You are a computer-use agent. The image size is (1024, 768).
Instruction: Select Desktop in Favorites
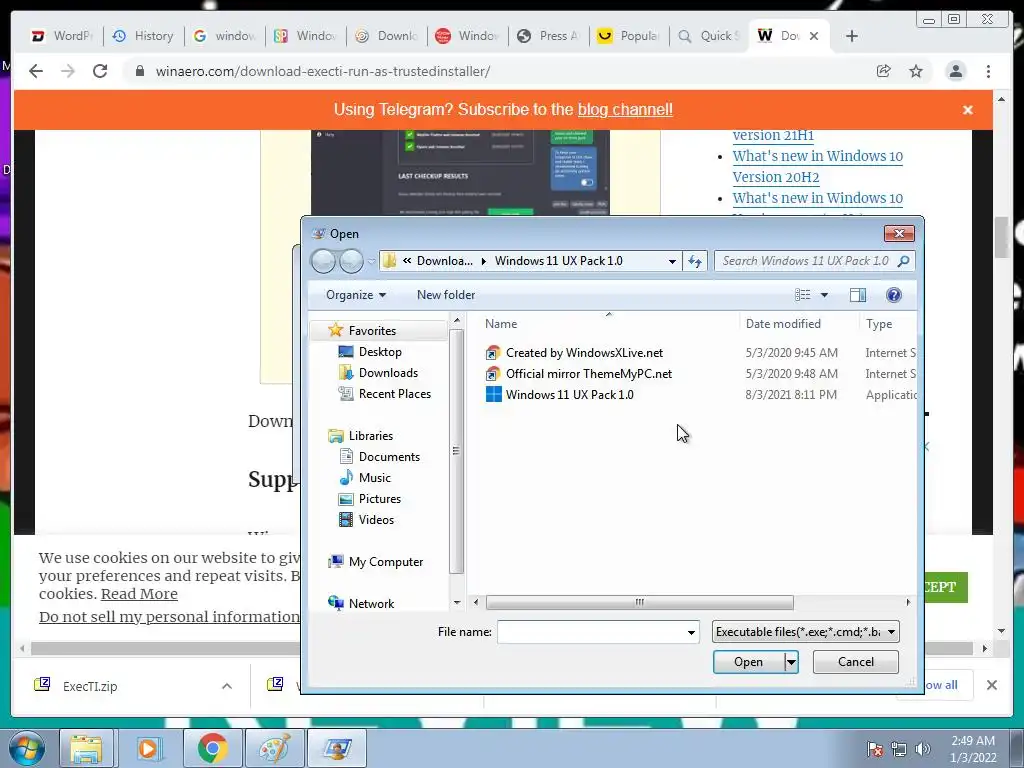point(380,352)
